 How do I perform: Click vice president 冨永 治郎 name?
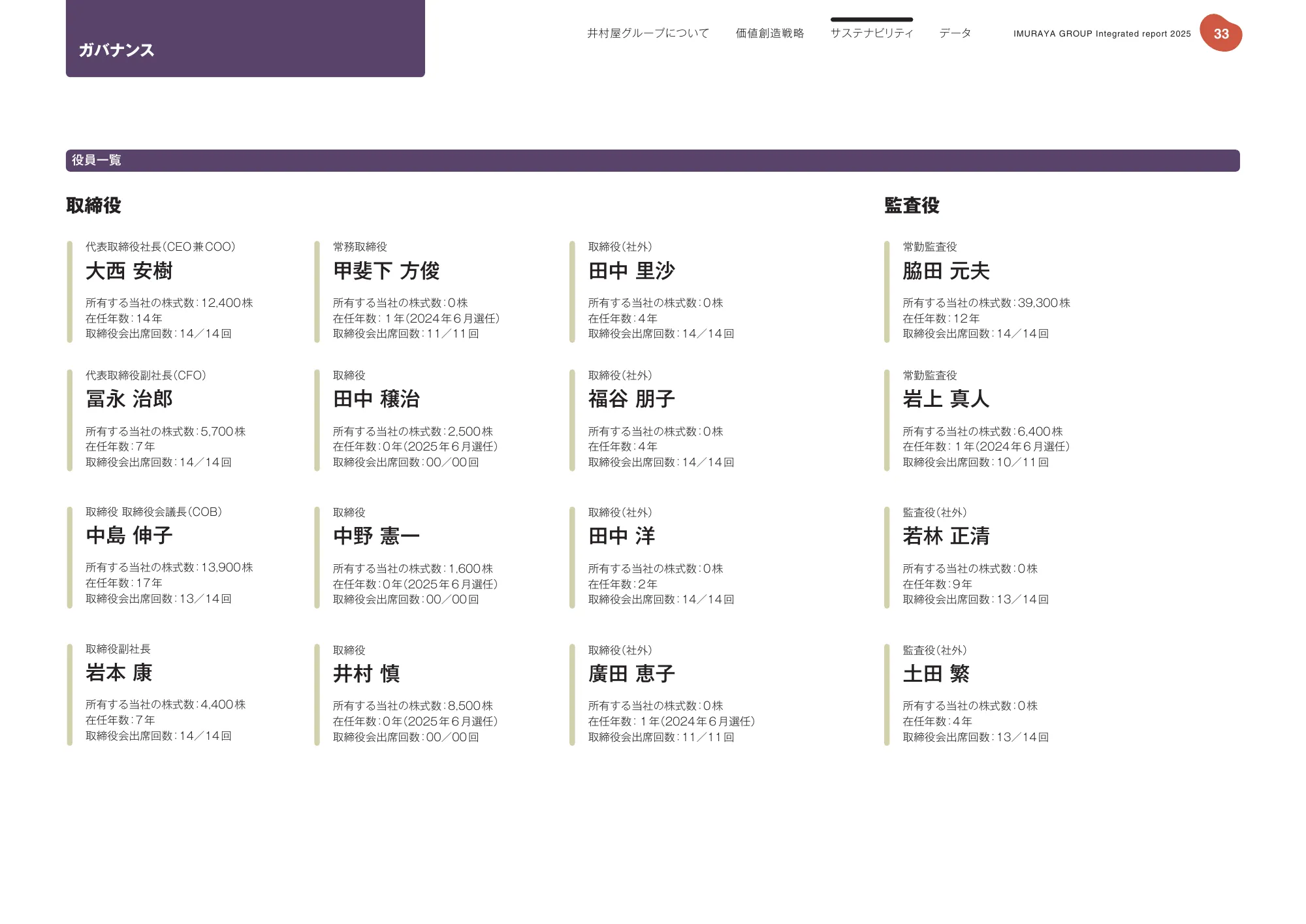[129, 400]
